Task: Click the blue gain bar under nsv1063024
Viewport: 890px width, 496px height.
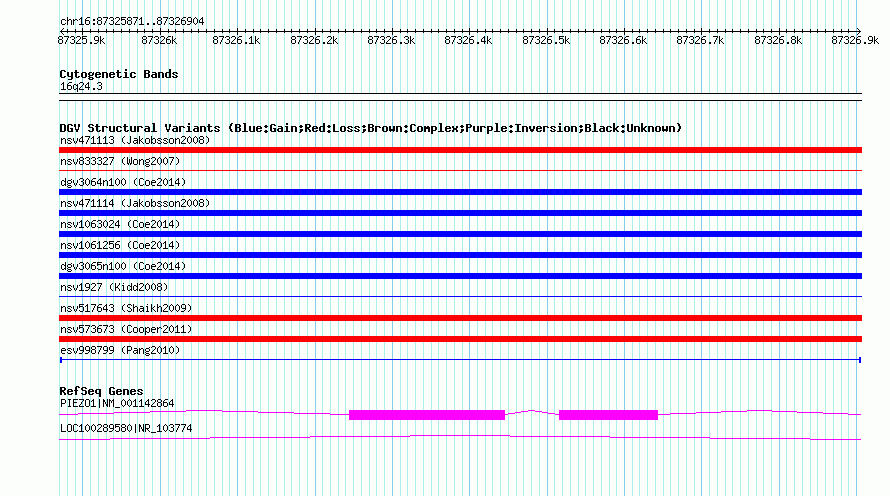Action: click(460, 234)
